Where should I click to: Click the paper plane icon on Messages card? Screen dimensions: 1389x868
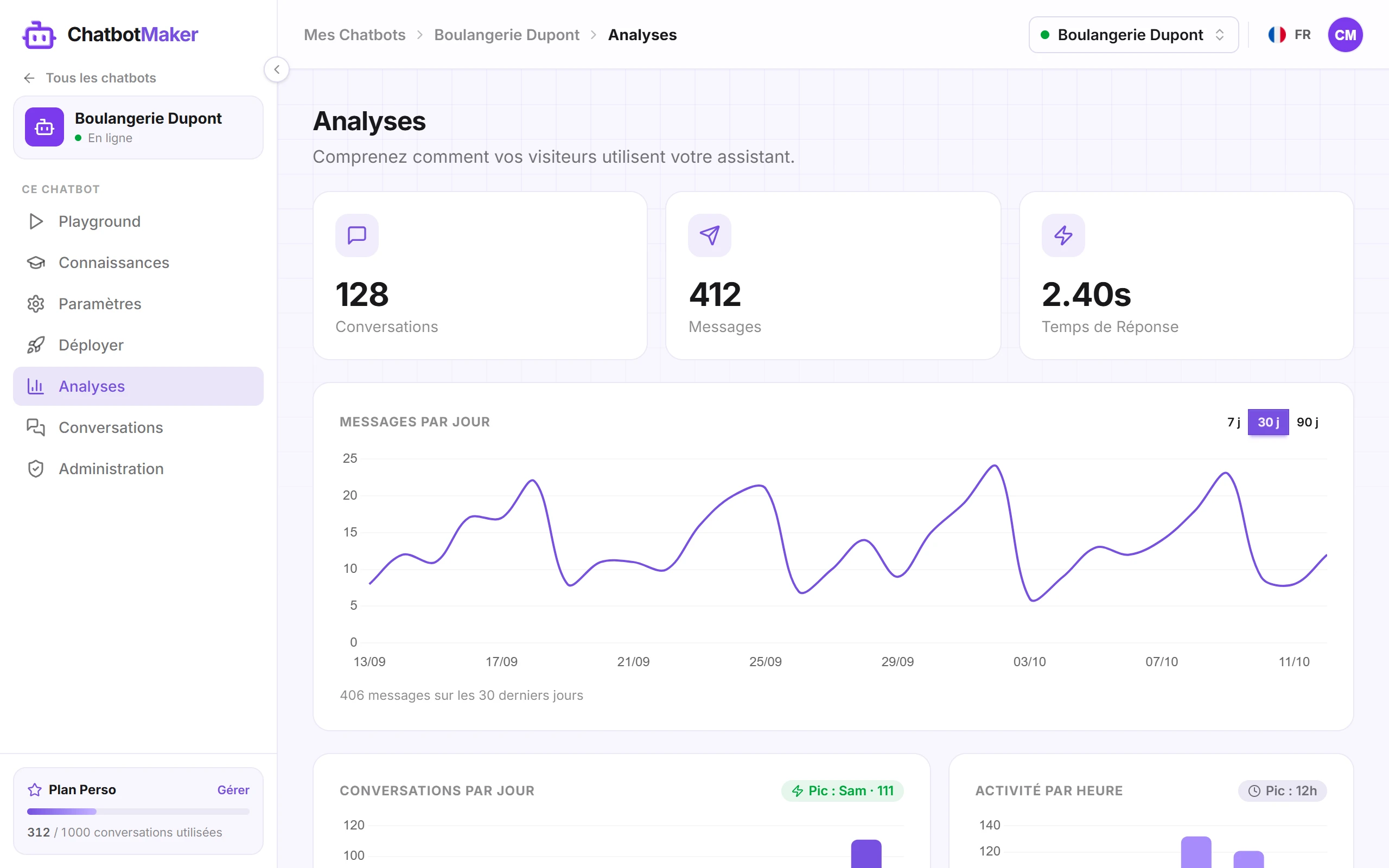710,235
